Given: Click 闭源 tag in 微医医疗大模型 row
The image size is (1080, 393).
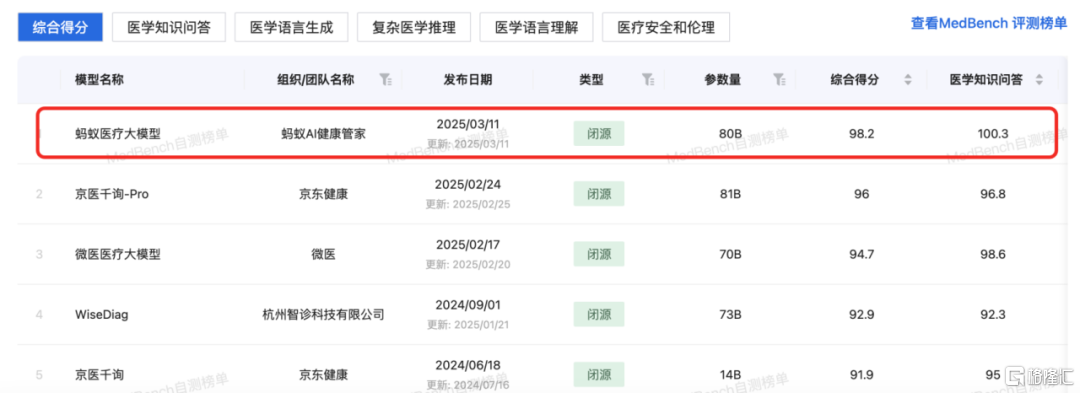Looking at the screenshot, I should 599,254.
